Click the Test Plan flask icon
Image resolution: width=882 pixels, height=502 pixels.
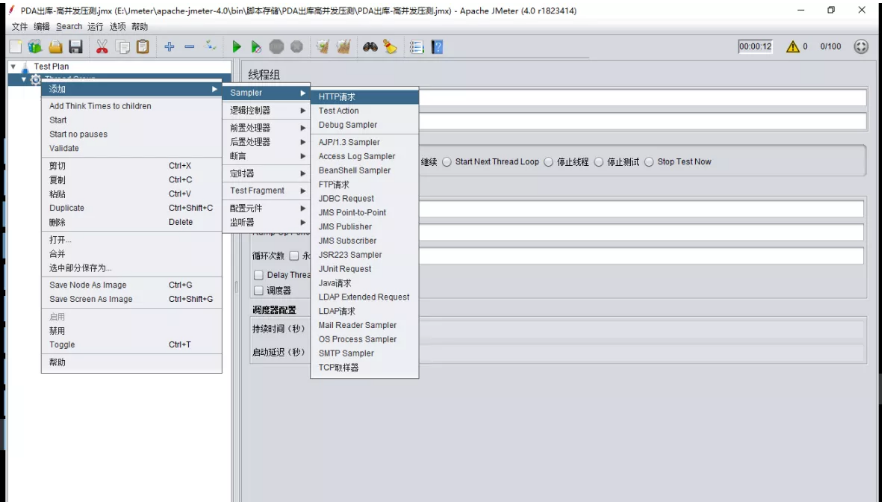[x=25, y=66]
